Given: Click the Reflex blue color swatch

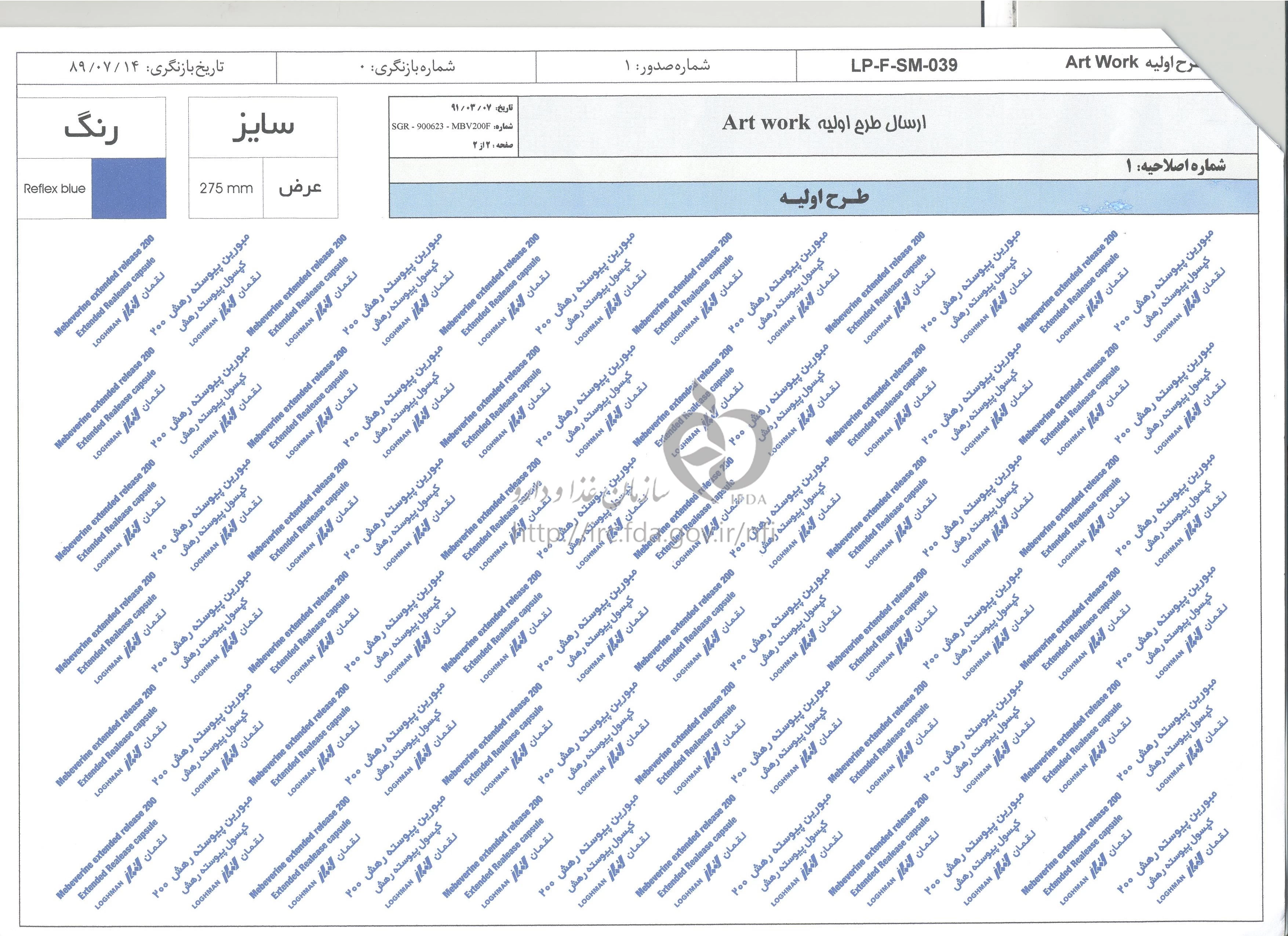Looking at the screenshot, I should [x=129, y=188].
